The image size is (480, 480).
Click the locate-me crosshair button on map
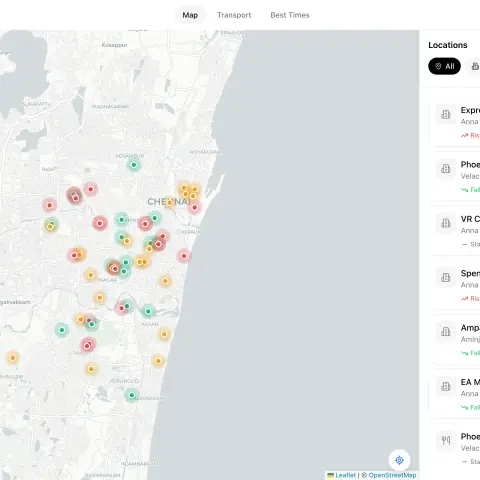(399, 460)
